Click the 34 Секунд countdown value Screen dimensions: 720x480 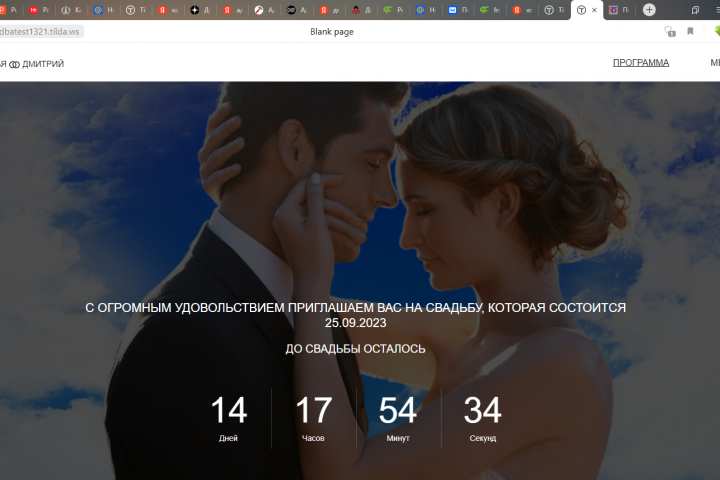click(x=483, y=418)
